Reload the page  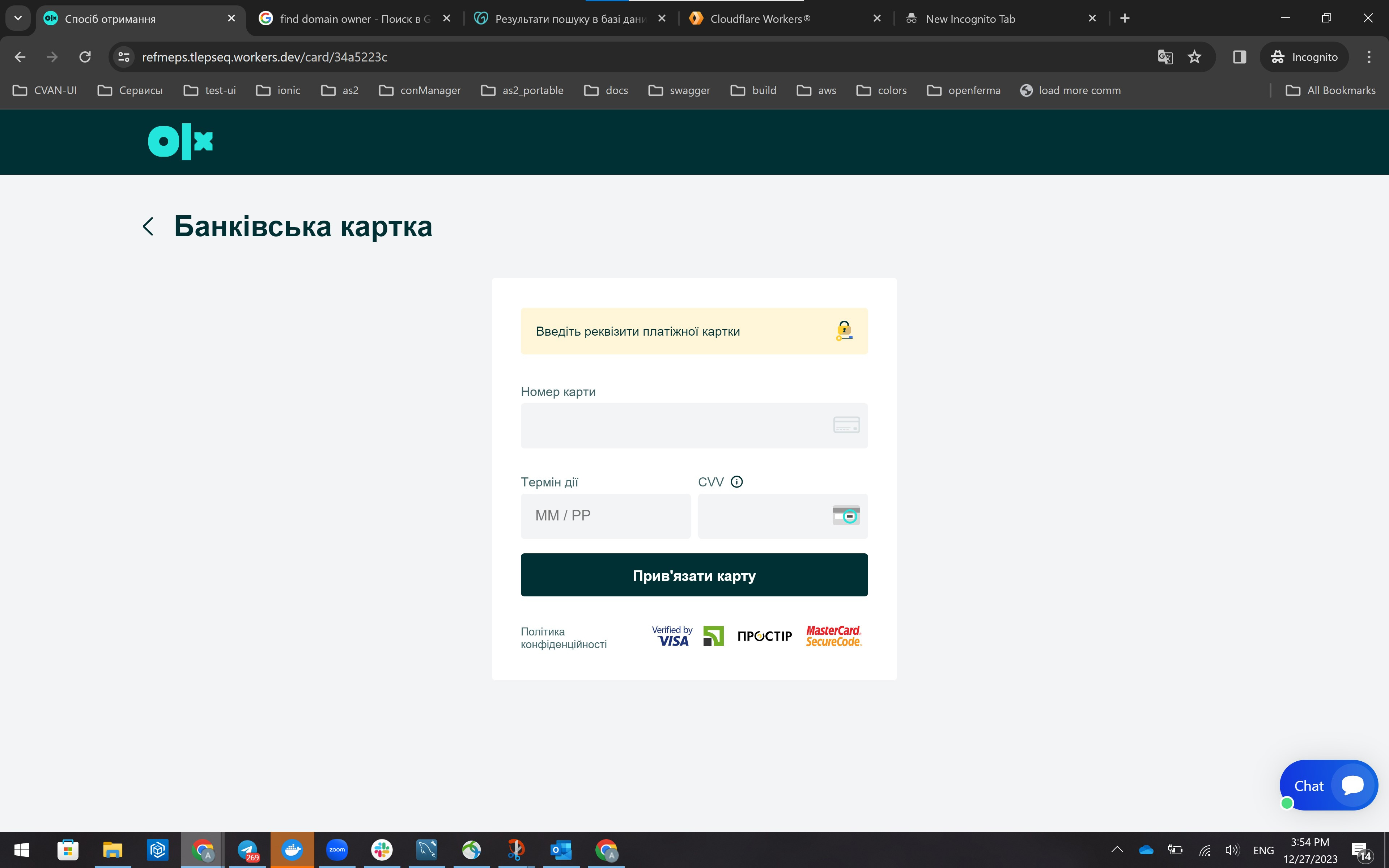(x=85, y=57)
